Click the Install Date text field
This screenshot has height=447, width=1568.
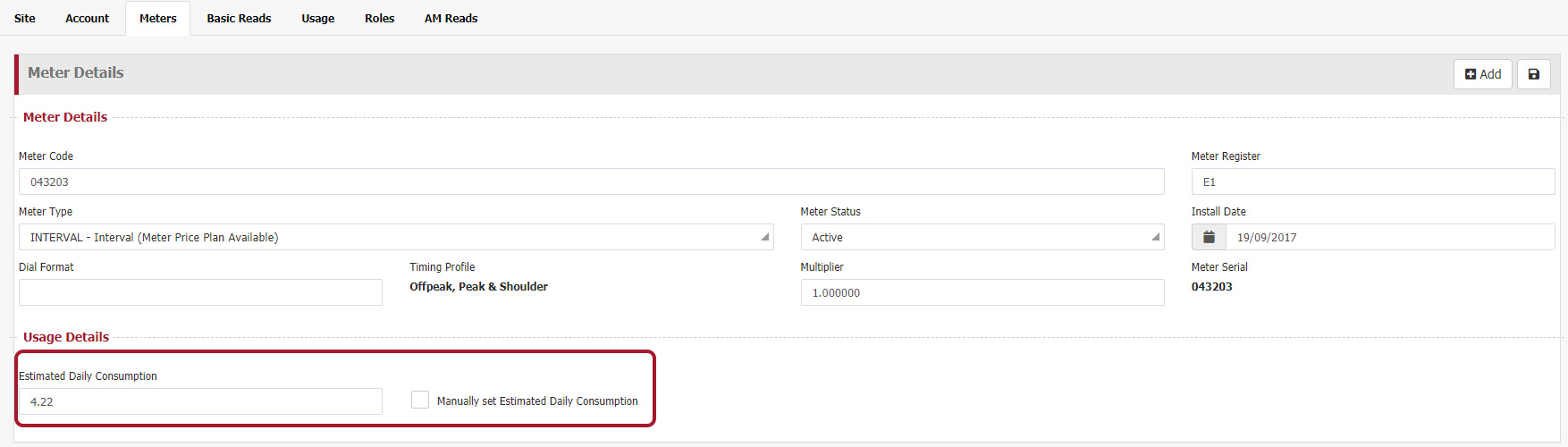[x=1389, y=237]
